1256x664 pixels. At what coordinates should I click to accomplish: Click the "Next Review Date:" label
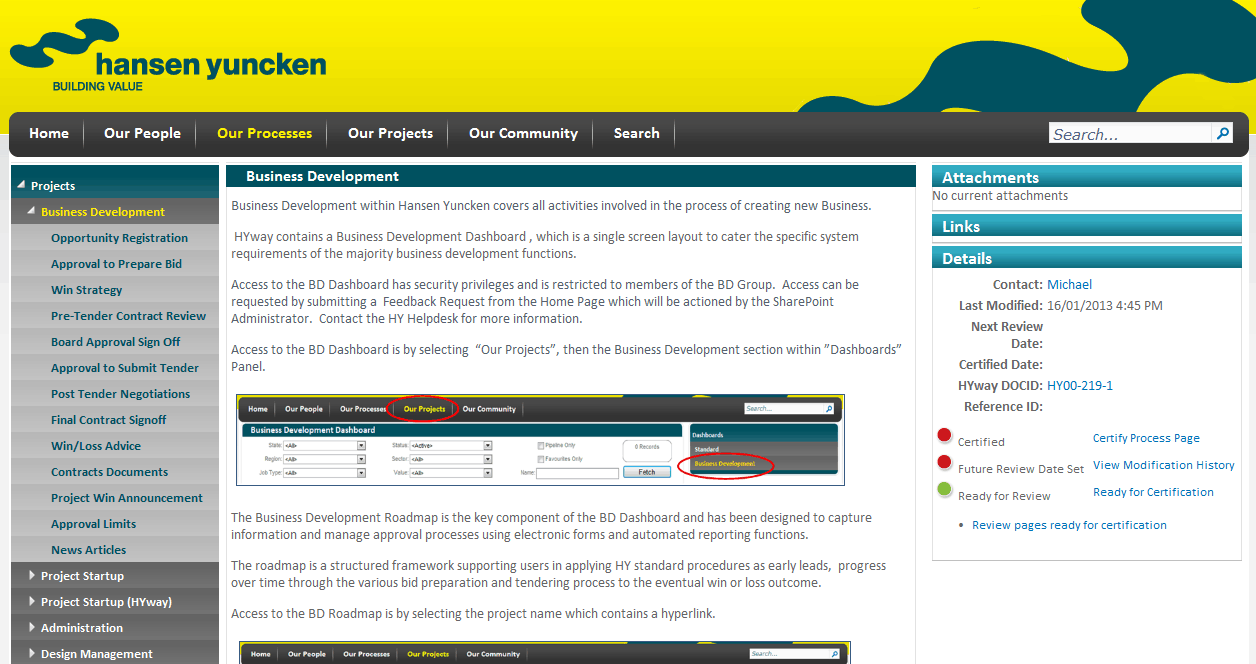point(1007,335)
